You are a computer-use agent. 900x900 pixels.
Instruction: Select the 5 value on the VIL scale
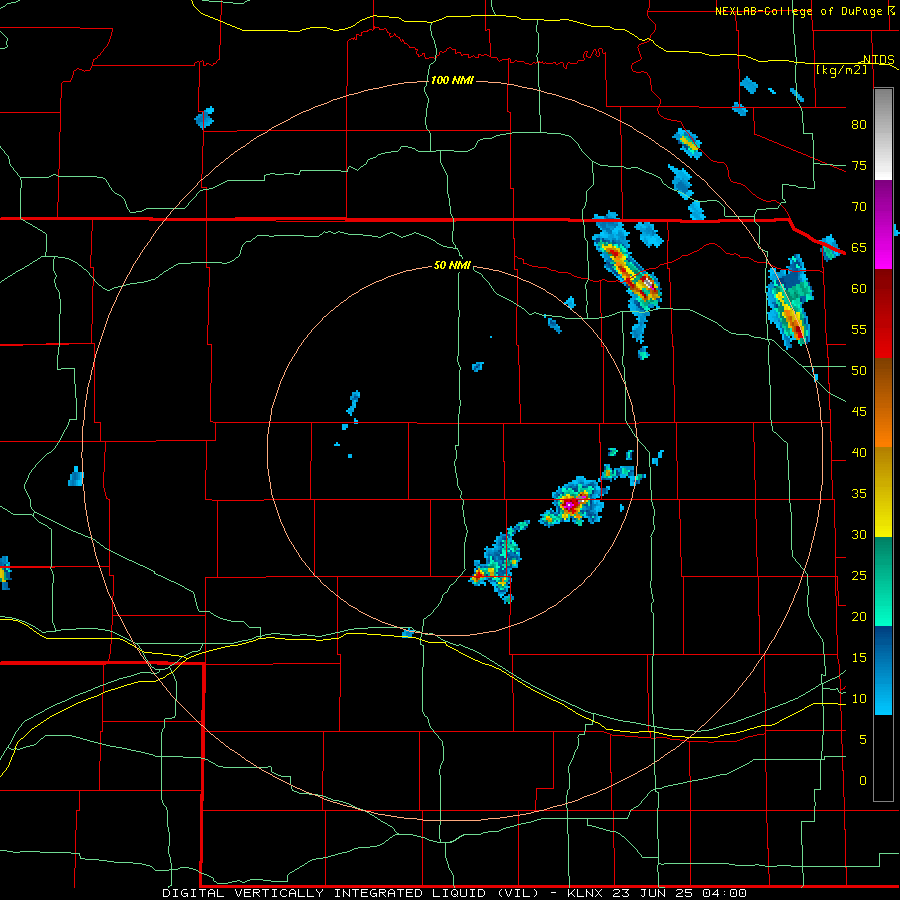(x=863, y=739)
